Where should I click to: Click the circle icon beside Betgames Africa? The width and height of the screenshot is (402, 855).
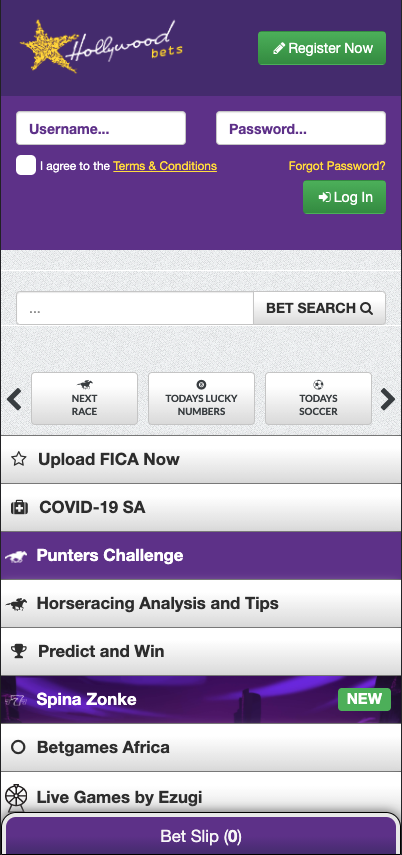[19, 747]
